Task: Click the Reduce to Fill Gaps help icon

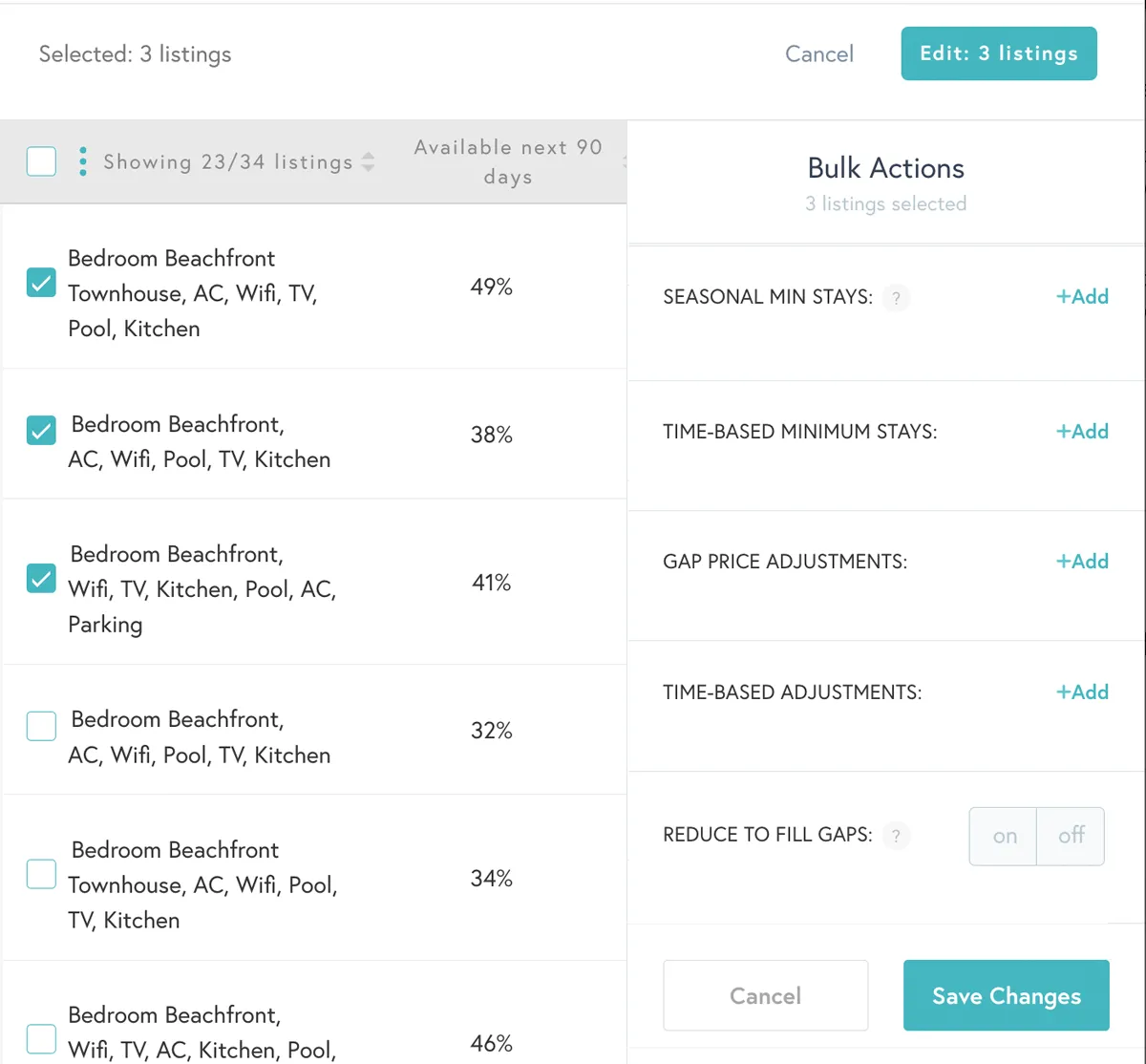Action: coord(896,836)
